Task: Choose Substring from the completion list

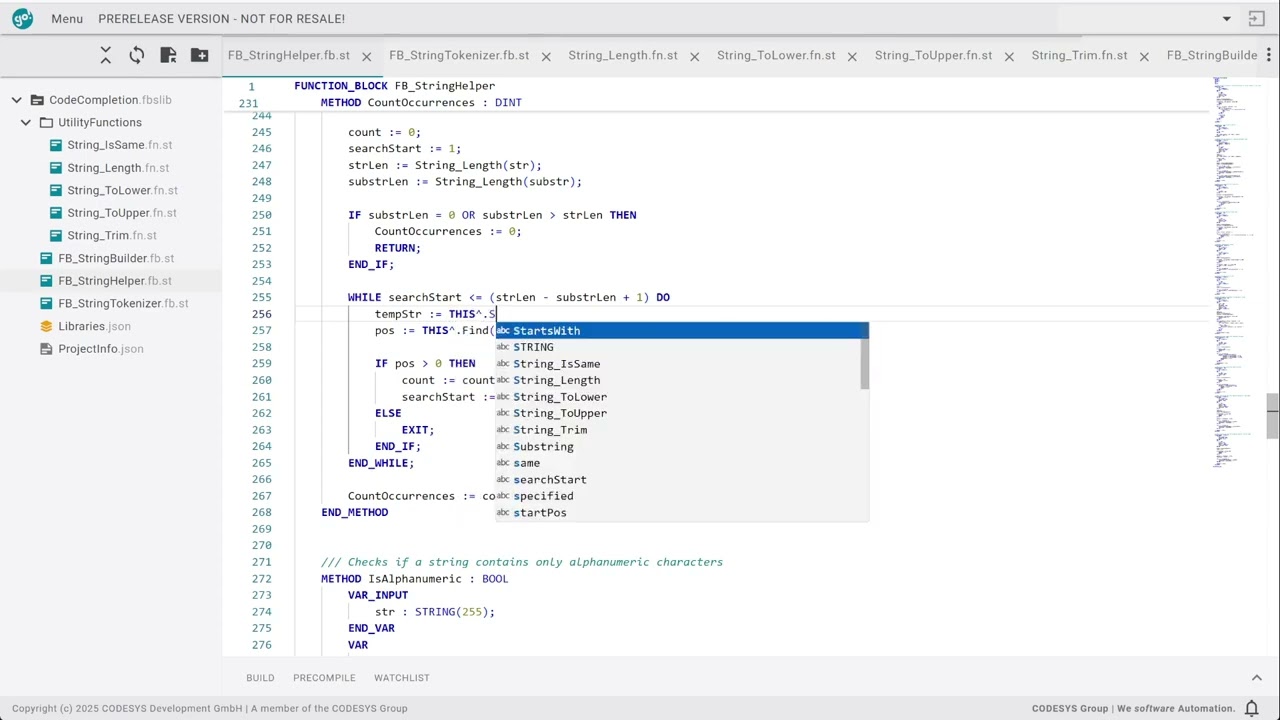Action: coord(678,447)
